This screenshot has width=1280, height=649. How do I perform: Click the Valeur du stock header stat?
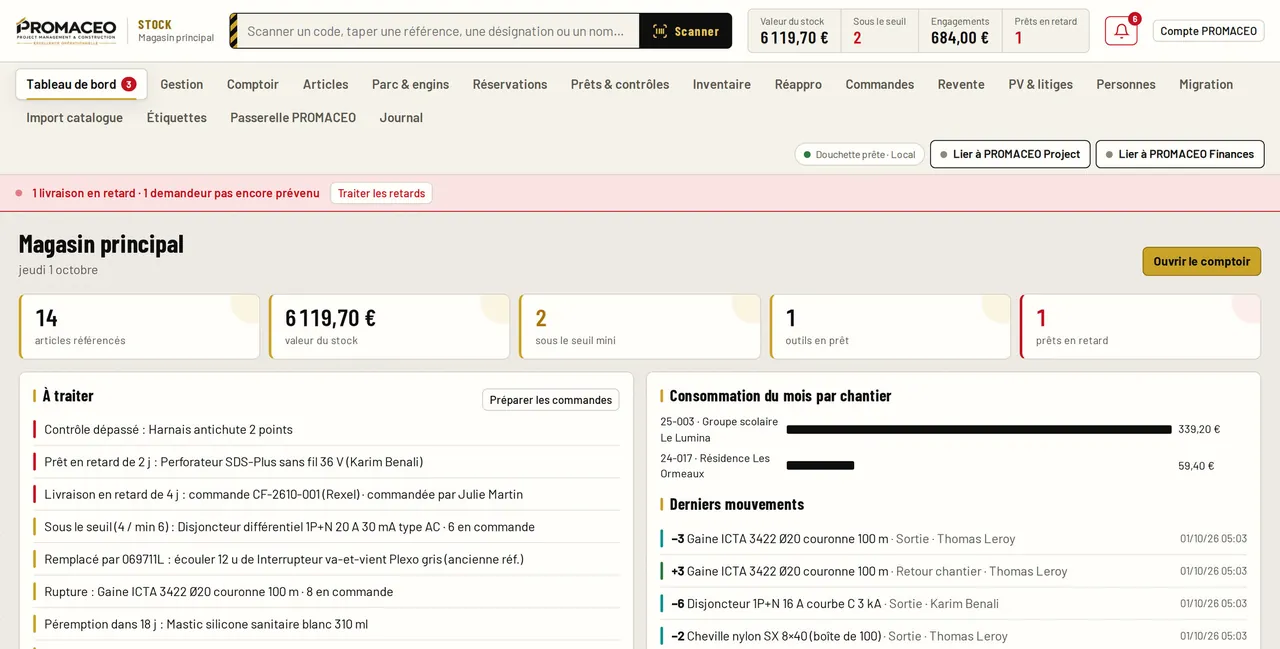[x=794, y=31]
